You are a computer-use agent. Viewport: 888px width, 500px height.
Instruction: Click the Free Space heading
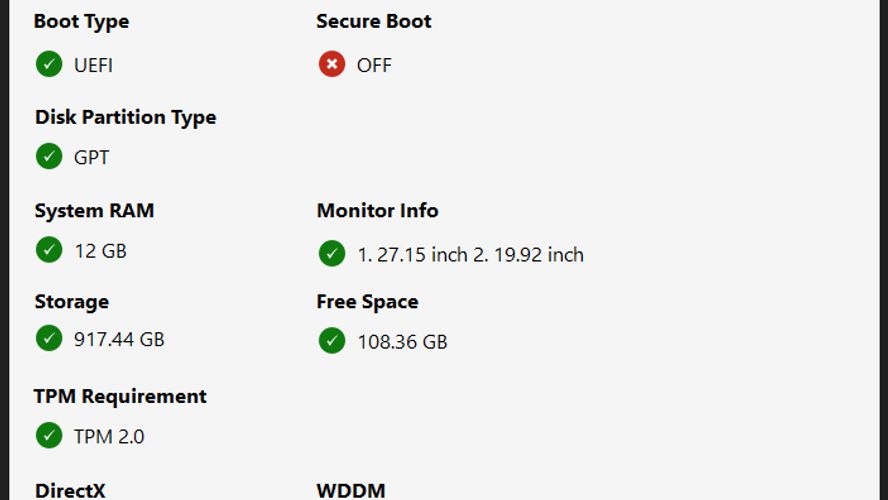pos(367,301)
